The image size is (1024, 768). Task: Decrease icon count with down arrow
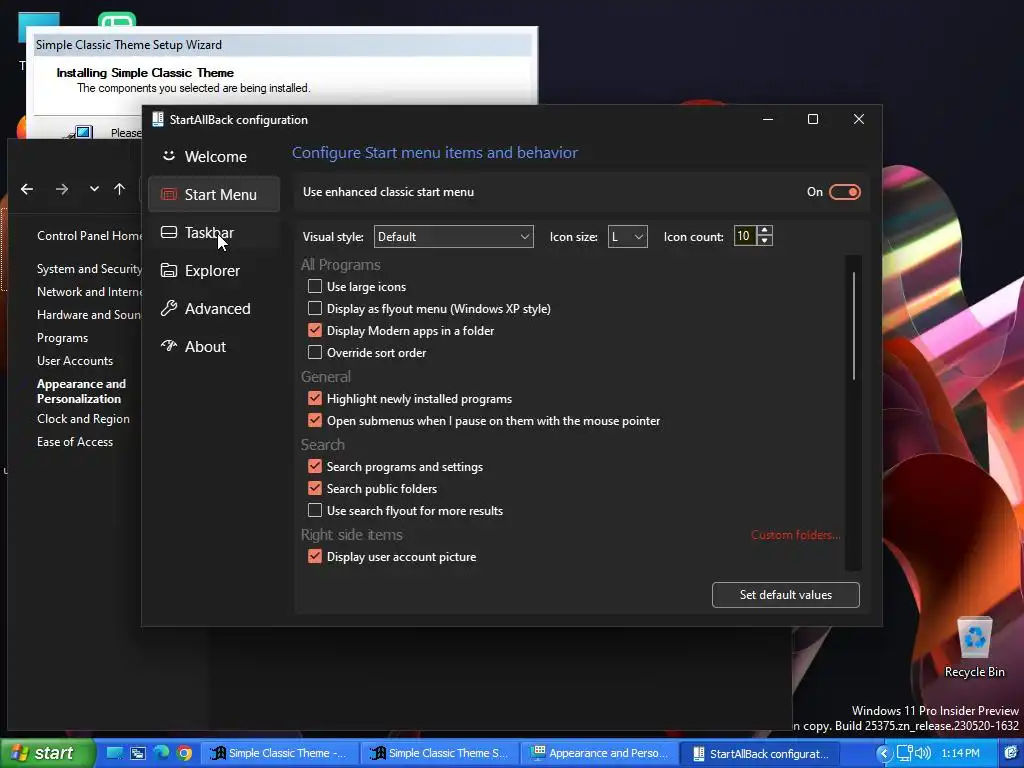point(765,241)
